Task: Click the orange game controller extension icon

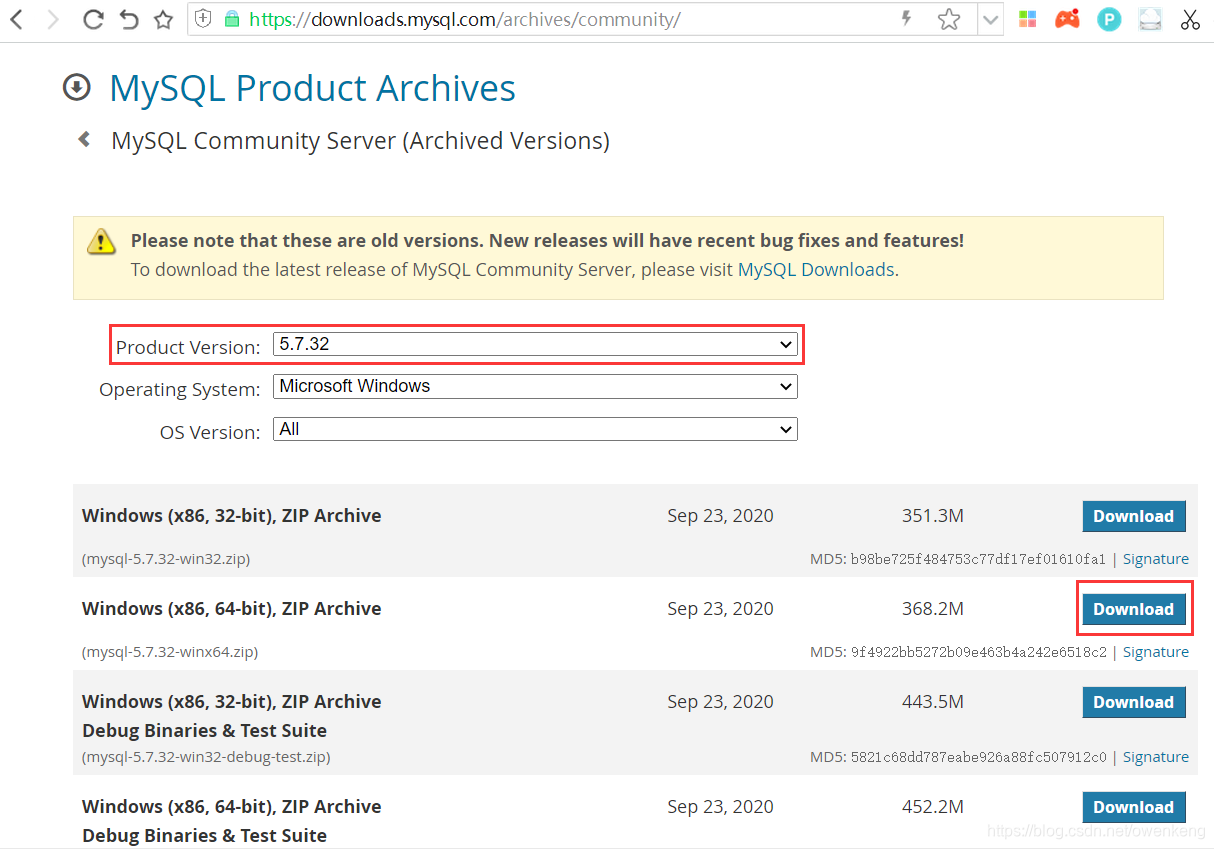Action: [x=1068, y=18]
